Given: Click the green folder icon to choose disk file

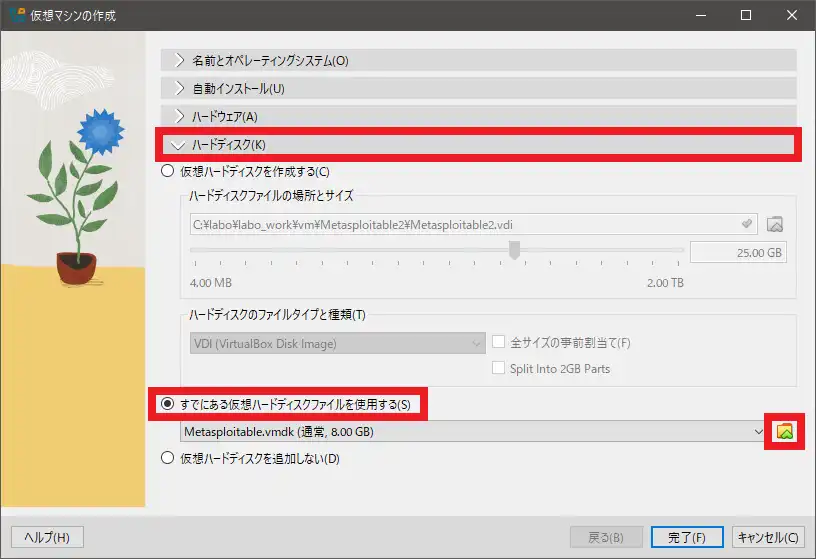Looking at the screenshot, I should 785,431.
